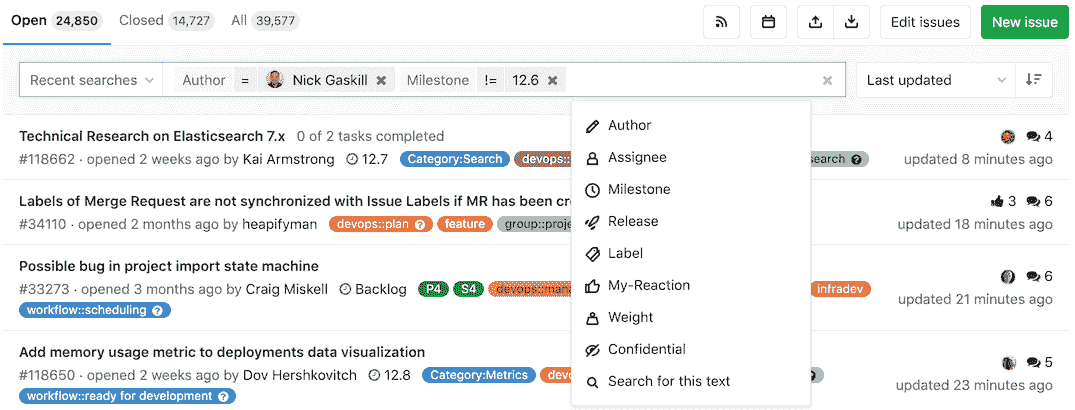This screenshot has width=1075, height=410.
Task: Click the Edit issues button
Action: click(x=924, y=22)
